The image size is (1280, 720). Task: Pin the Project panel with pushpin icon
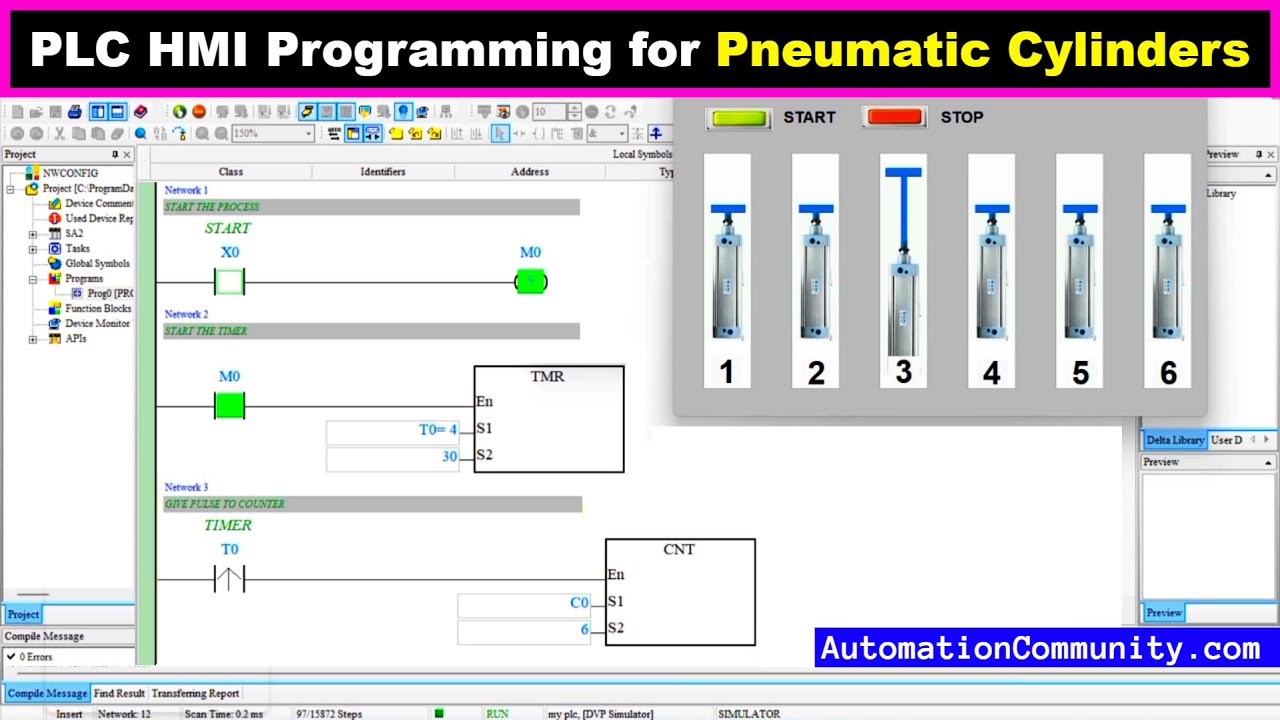(x=115, y=154)
